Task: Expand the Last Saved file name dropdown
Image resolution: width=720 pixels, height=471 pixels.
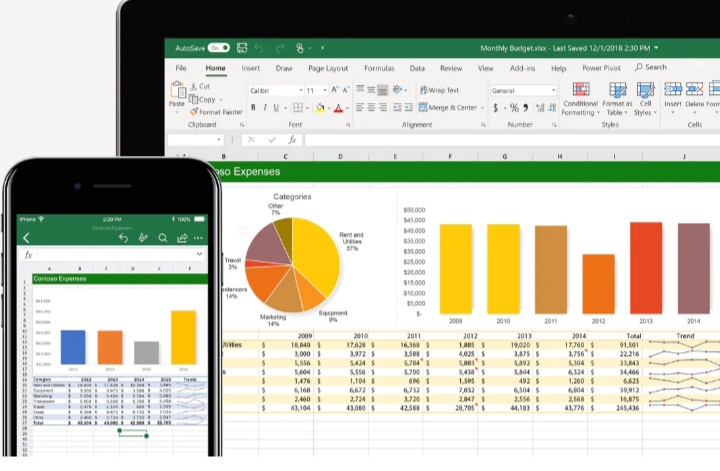Action: (656, 48)
